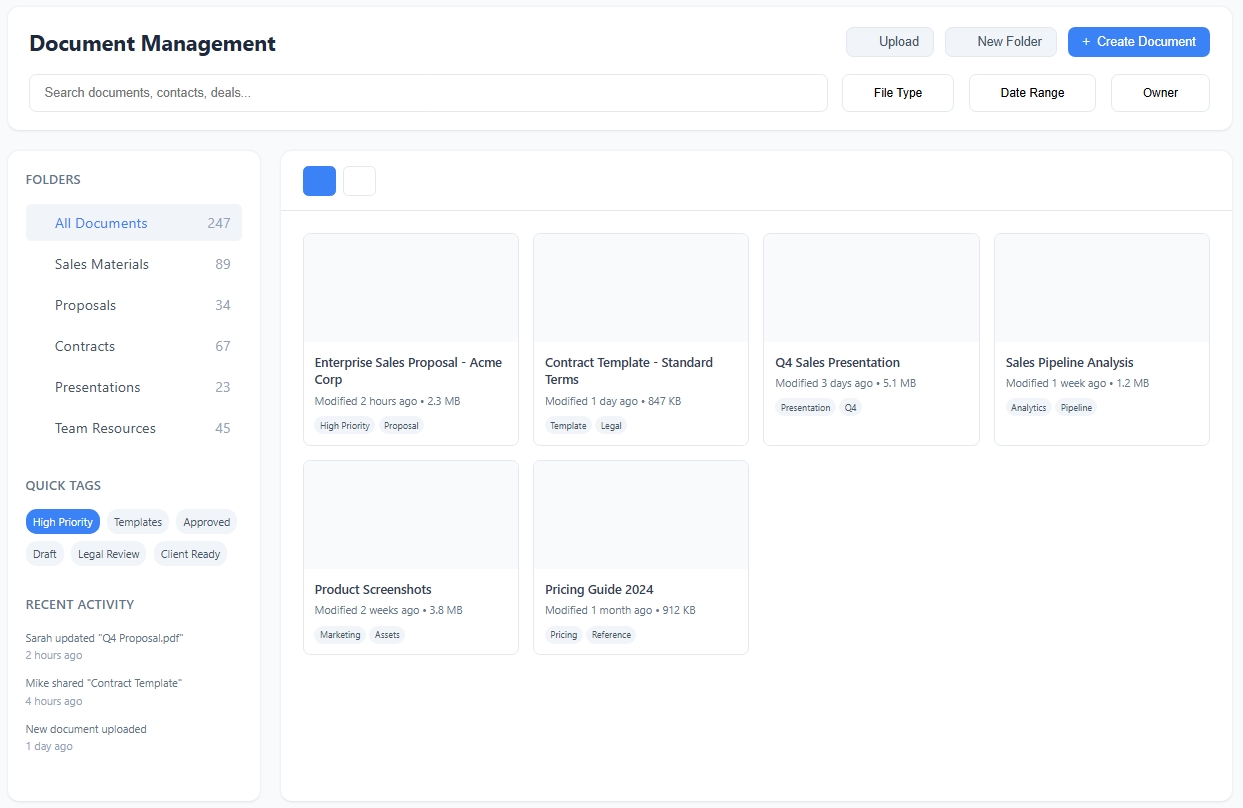This screenshot has width=1243, height=808.
Task: Open the Q4 Sales Presentation preview
Action: coord(871,288)
